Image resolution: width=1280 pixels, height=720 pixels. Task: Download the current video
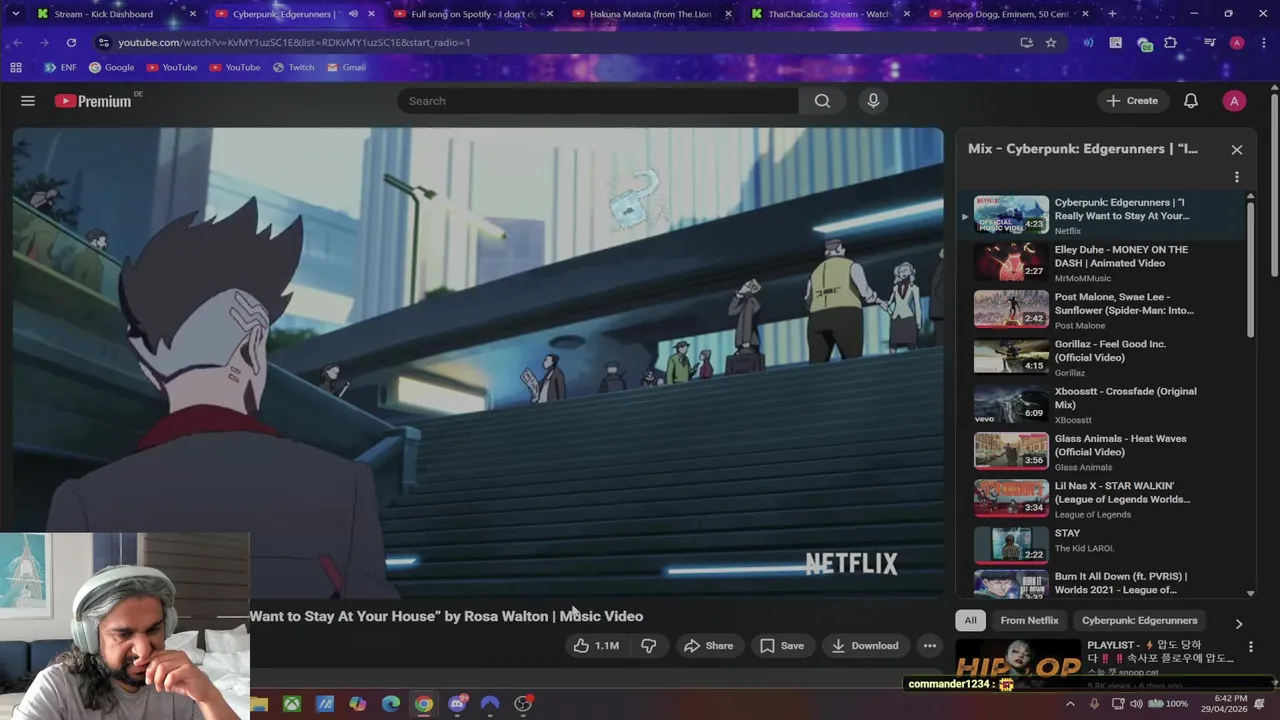[865, 646]
